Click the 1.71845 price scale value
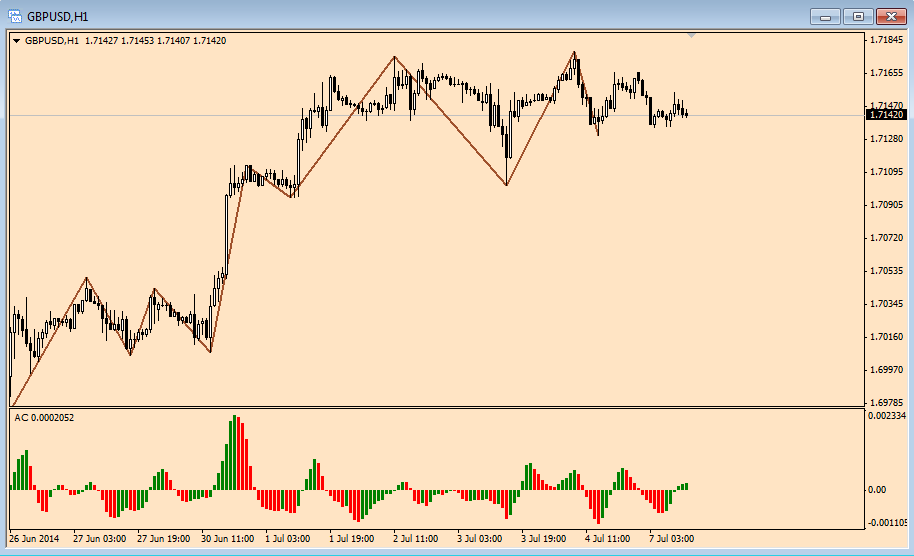The height and width of the screenshot is (556, 914). coord(886,40)
